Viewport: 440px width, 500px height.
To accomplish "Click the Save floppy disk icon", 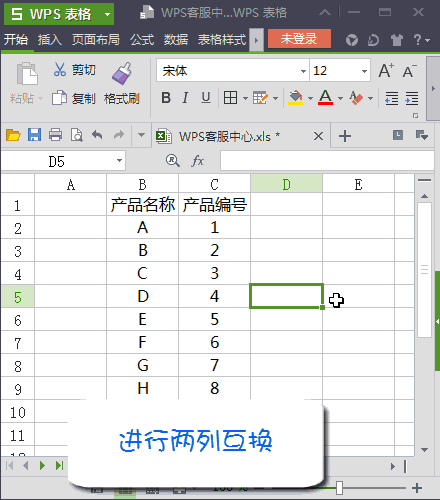I will [x=34, y=135].
